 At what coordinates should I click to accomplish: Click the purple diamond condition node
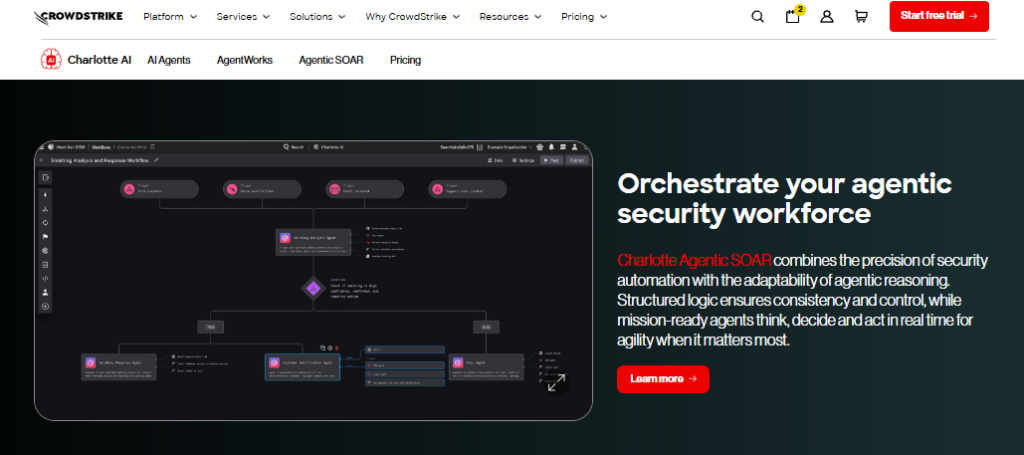click(x=313, y=288)
